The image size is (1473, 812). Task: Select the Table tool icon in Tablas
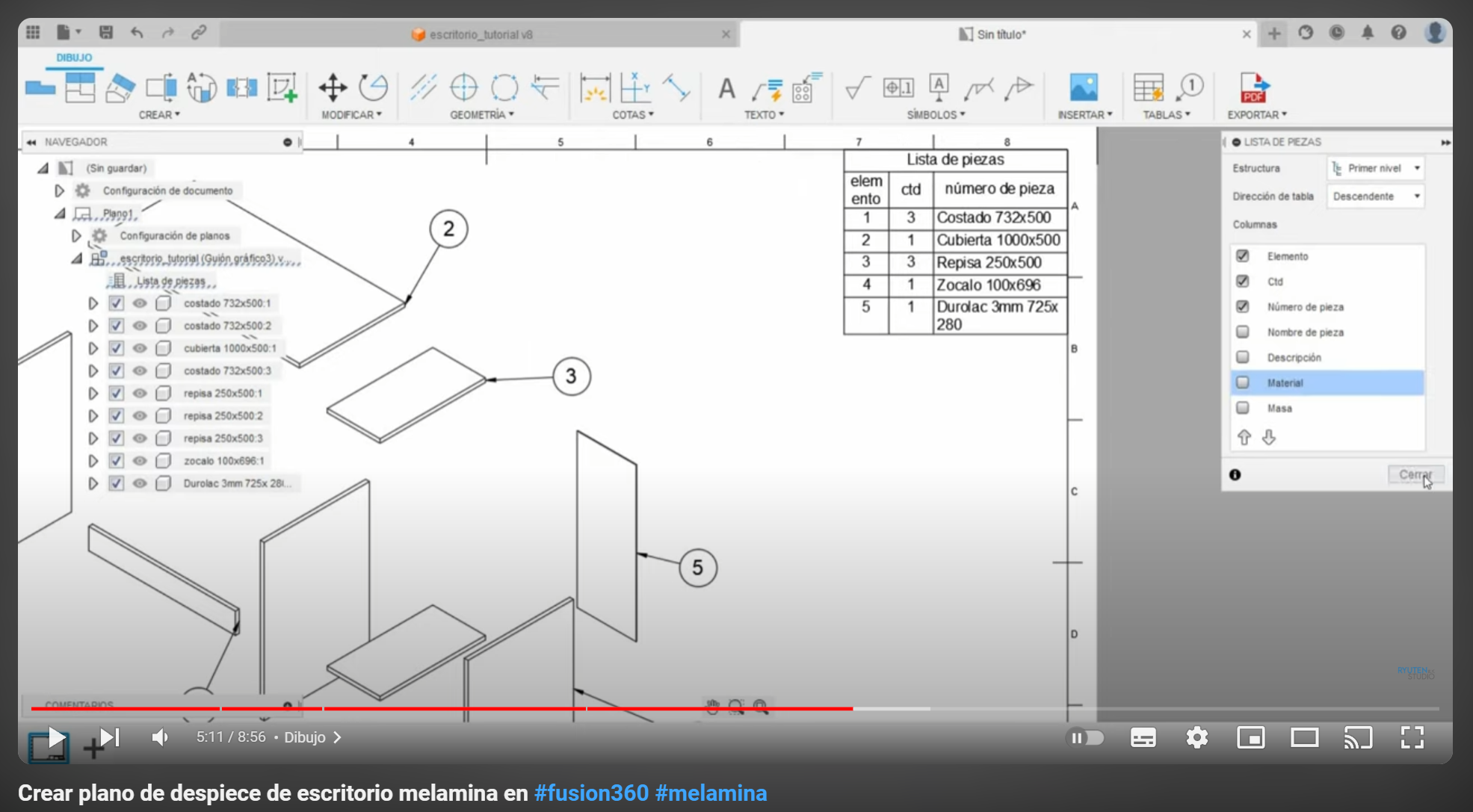point(1148,87)
